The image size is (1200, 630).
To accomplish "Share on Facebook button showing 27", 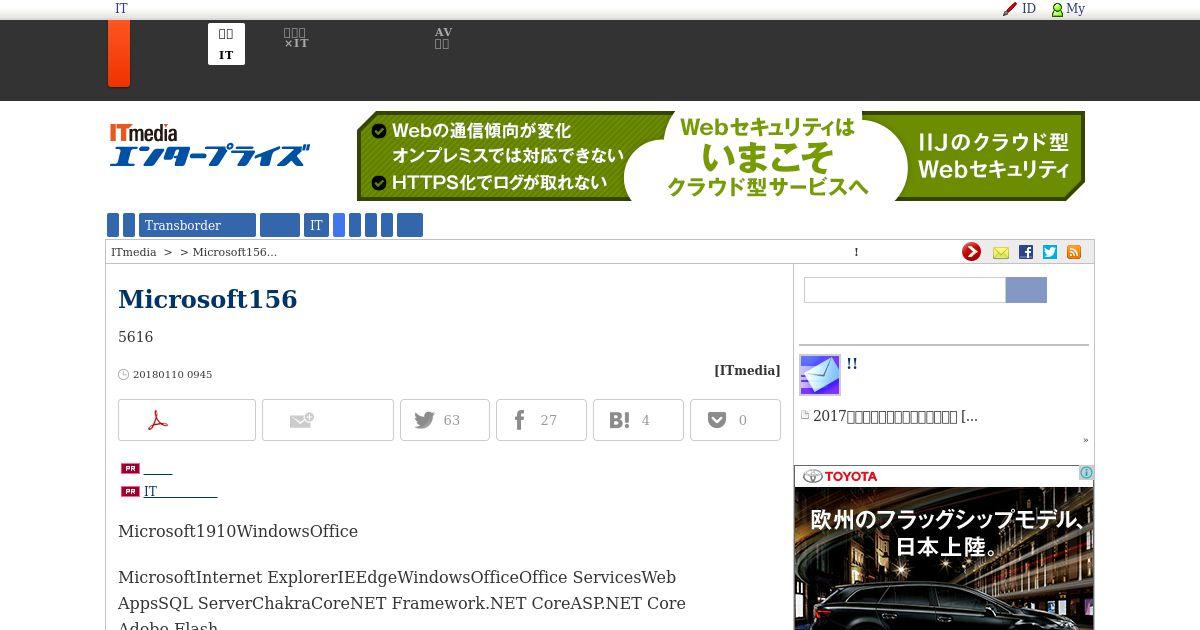I will tap(541, 420).
